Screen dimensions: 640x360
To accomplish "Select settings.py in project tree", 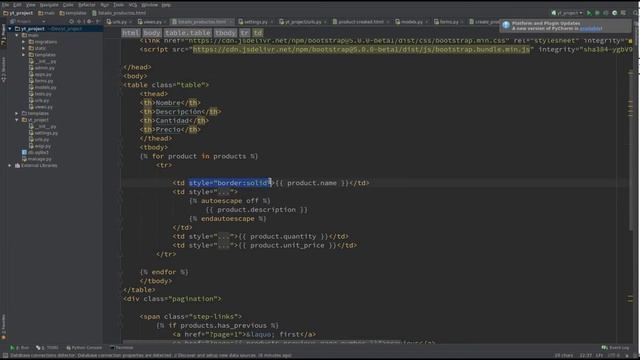I will 43,133.
